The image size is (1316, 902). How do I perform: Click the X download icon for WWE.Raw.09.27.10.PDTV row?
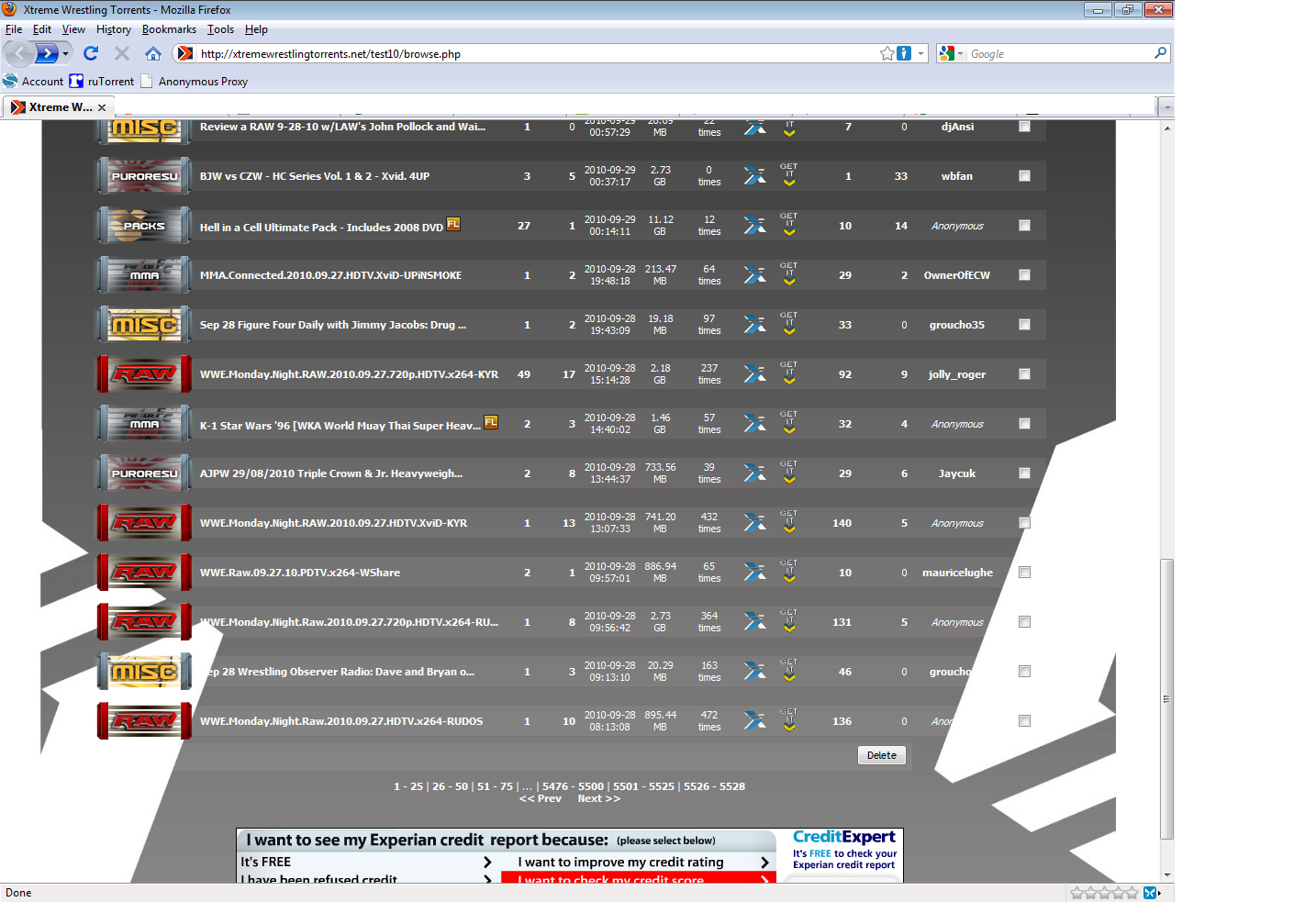754,573
